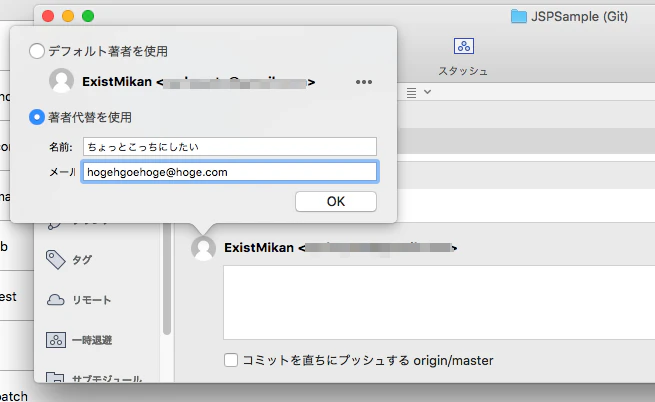Click the JSPSample (Git) folder title icon
The width and height of the screenshot is (655, 402).
click(x=518, y=16)
